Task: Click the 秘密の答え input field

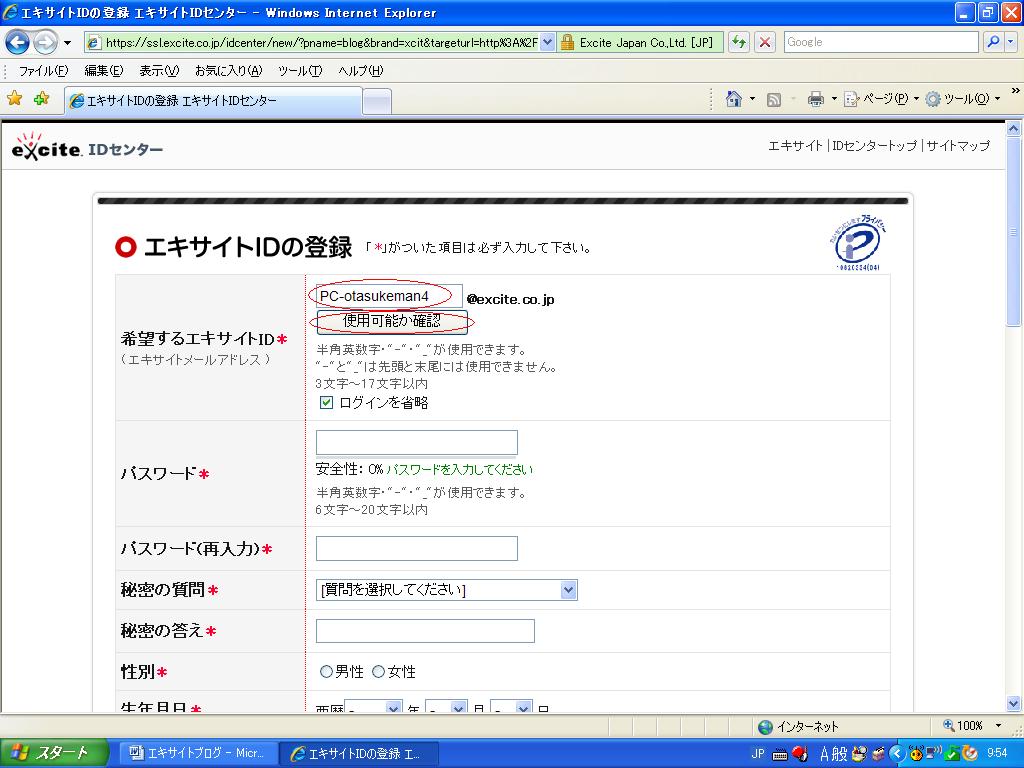Action: pyautogui.click(x=425, y=631)
